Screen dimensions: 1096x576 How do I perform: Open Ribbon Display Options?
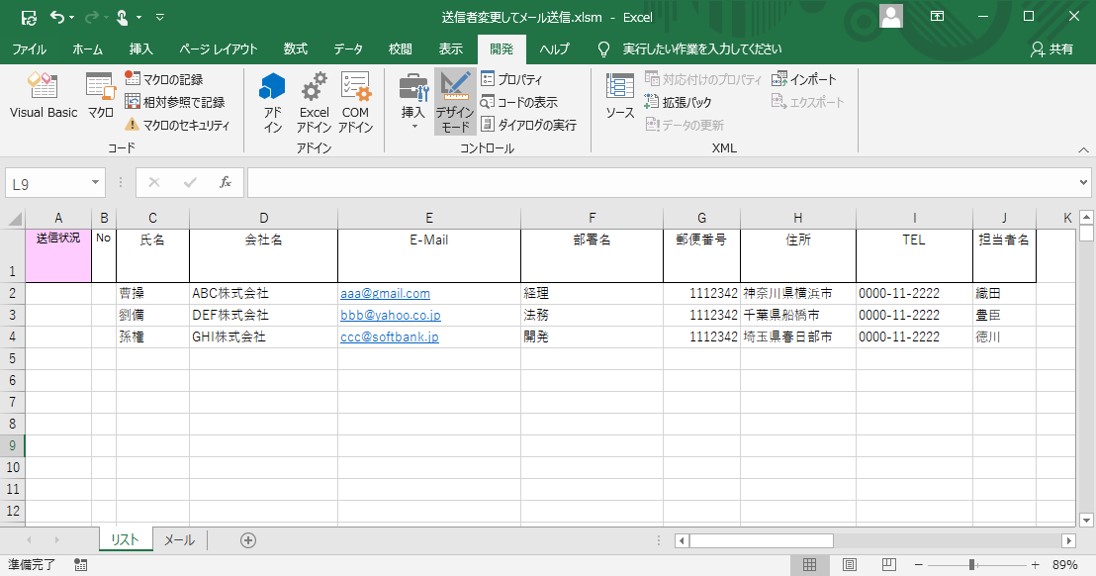(x=937, y=16)
